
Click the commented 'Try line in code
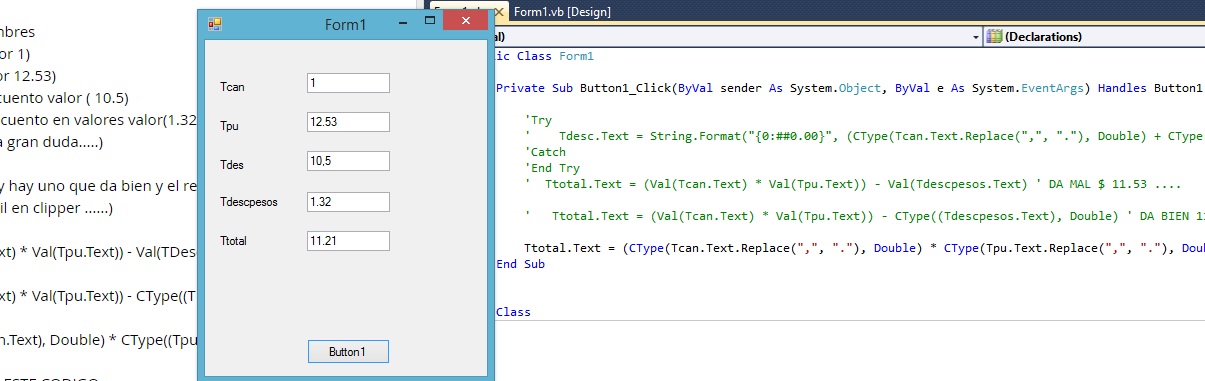point(538,120)
